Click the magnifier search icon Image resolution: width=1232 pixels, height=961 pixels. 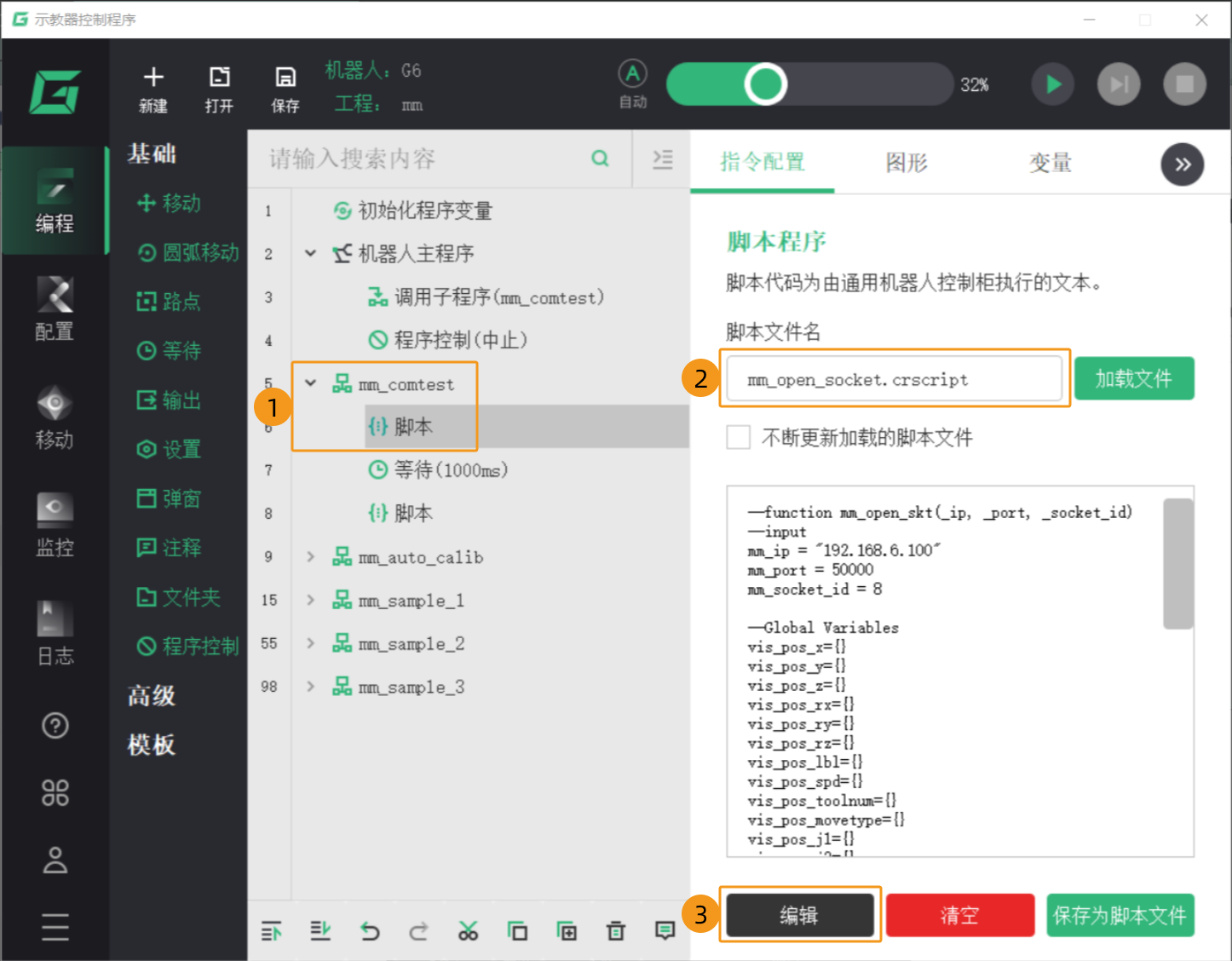coord(600,158)
